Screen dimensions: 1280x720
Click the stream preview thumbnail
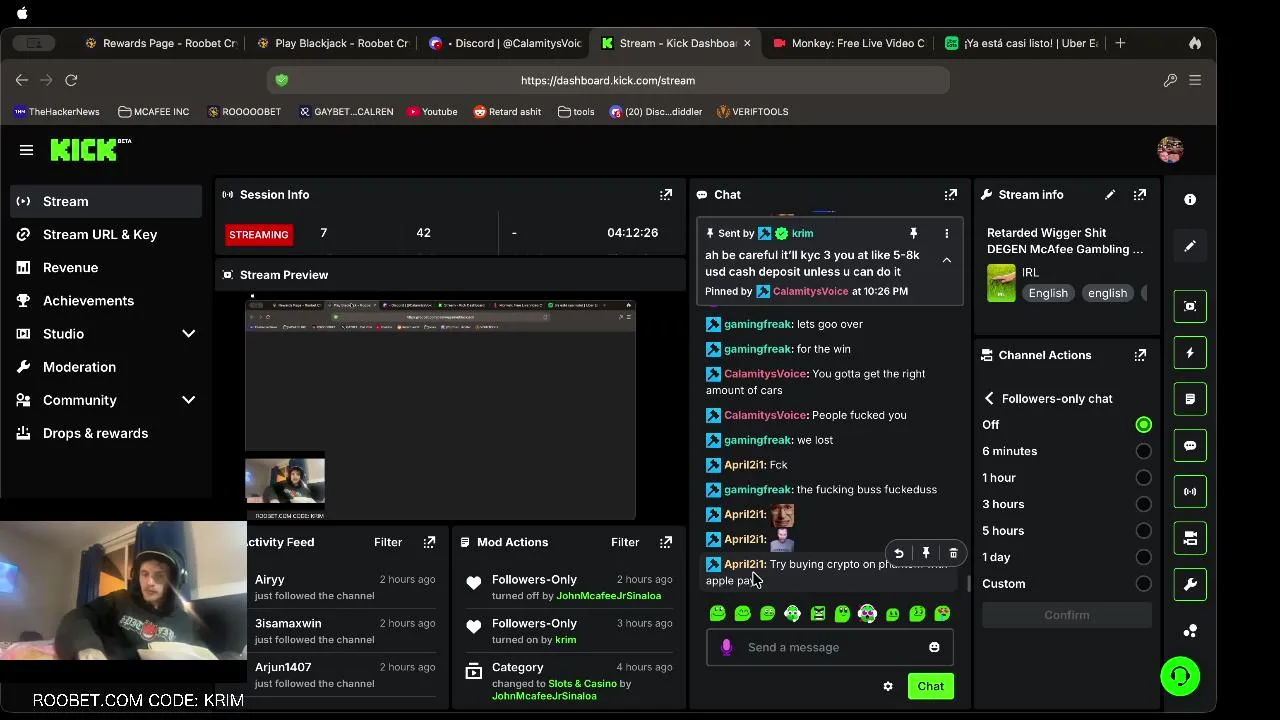tap(440, 410)
